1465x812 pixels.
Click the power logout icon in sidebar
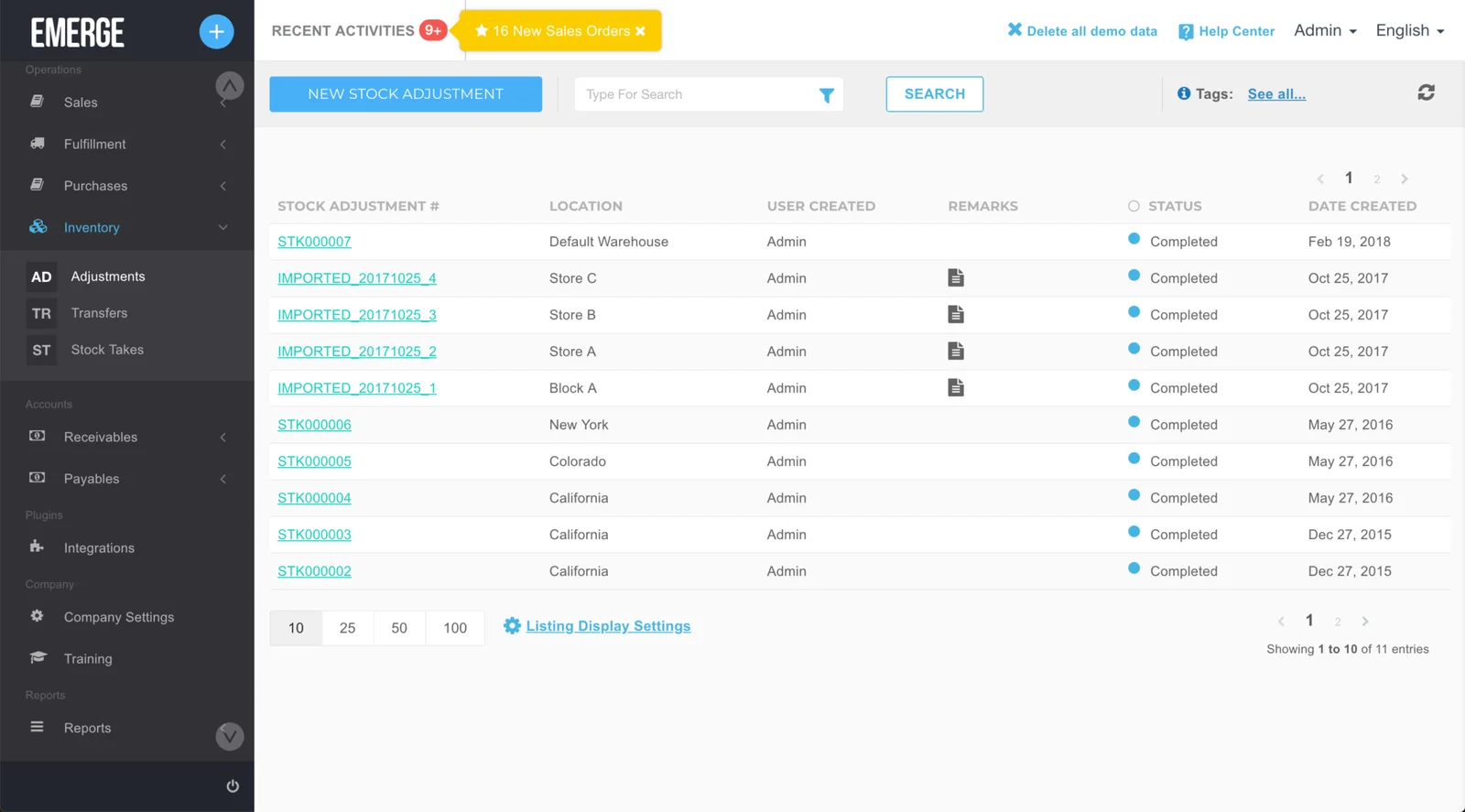click(x=233, y=785)
